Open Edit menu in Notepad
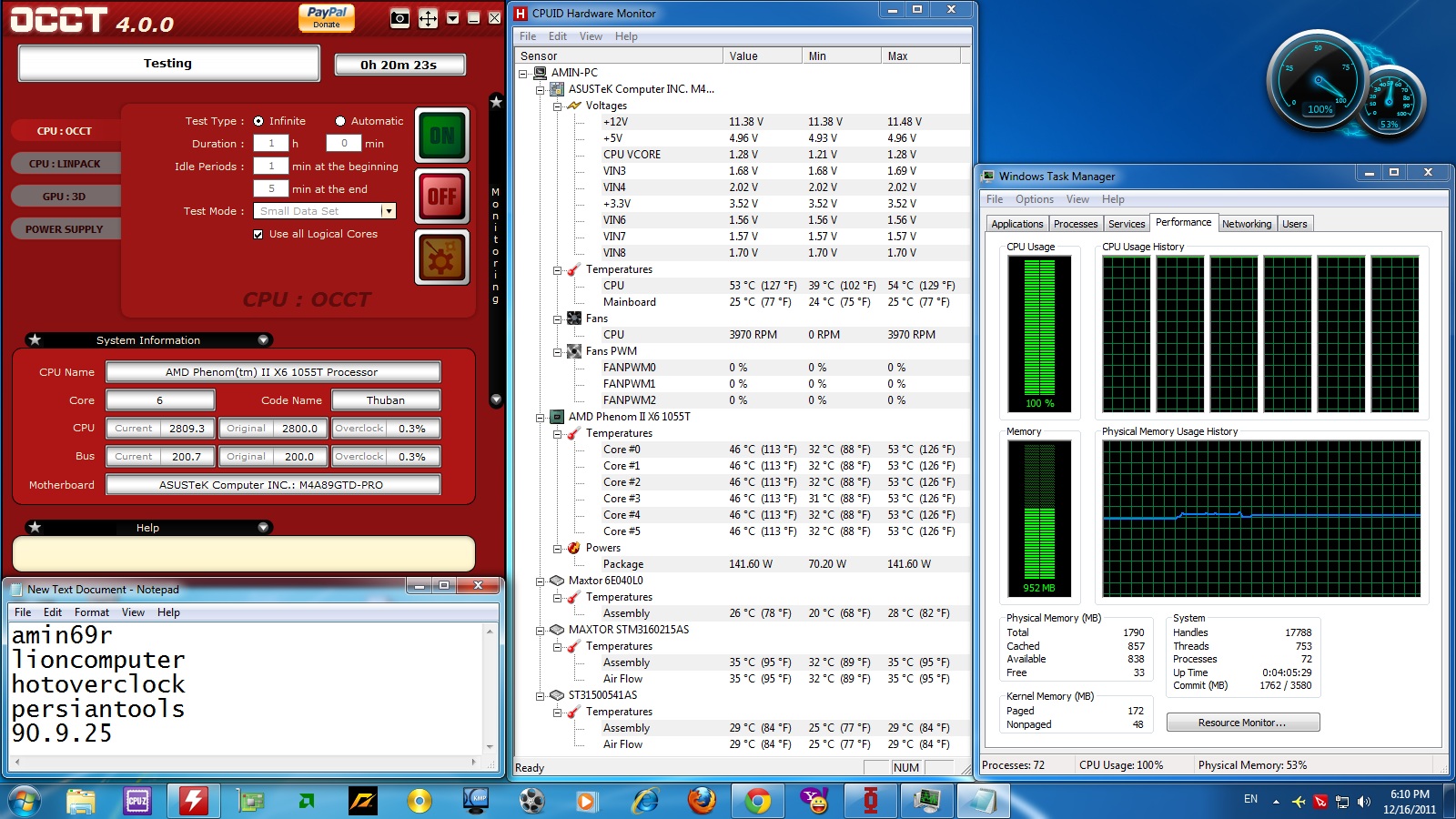 click(53, 612)
